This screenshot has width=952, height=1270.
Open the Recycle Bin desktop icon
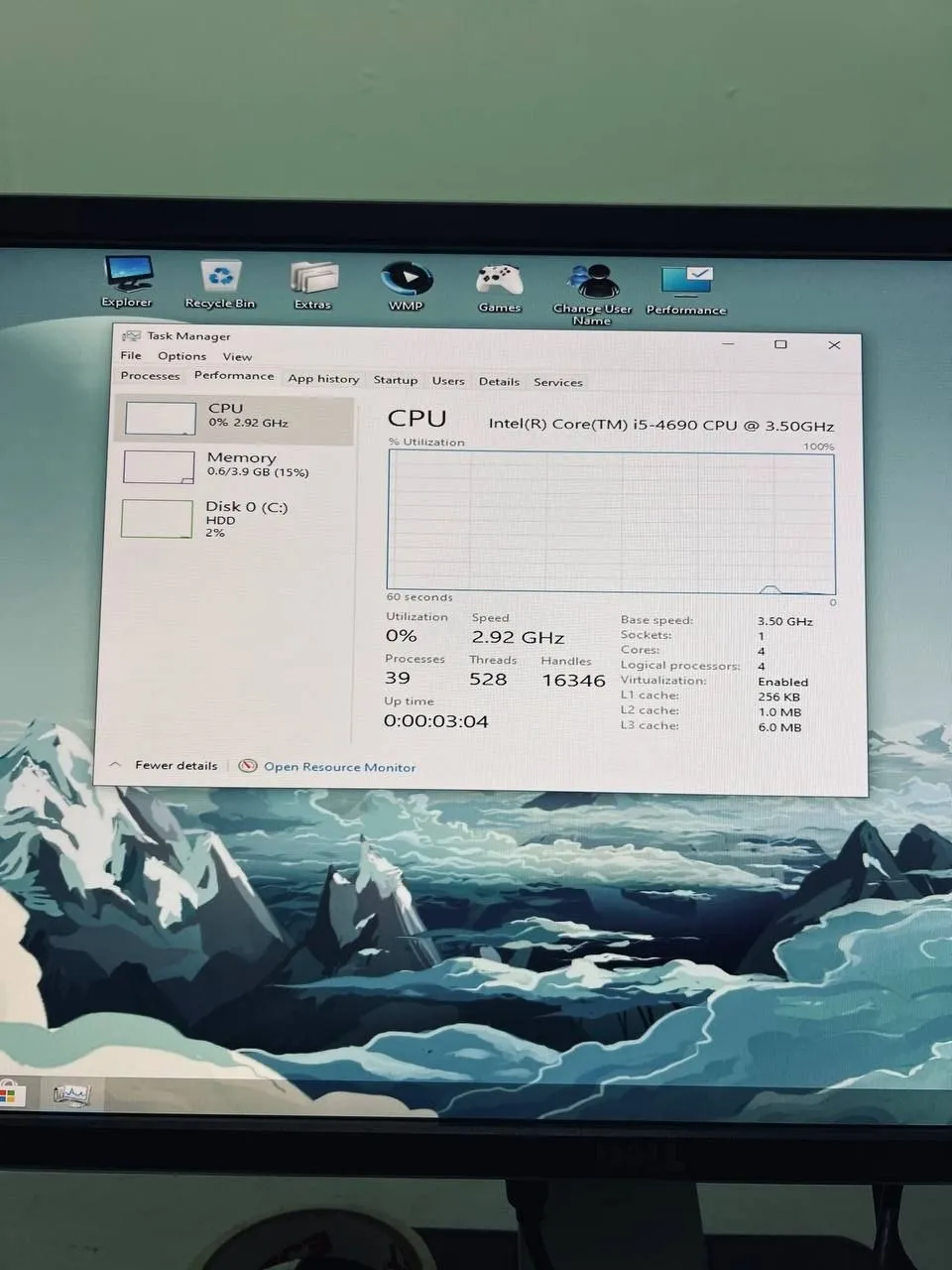pyautogui.click(x=220, y=284)
